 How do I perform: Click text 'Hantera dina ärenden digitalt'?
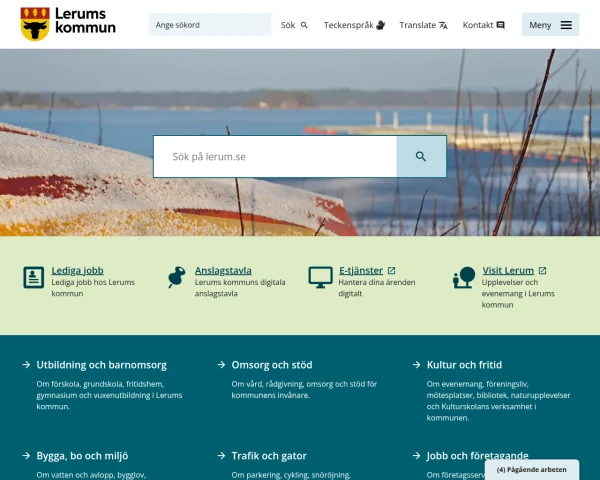tap(377, 288)
